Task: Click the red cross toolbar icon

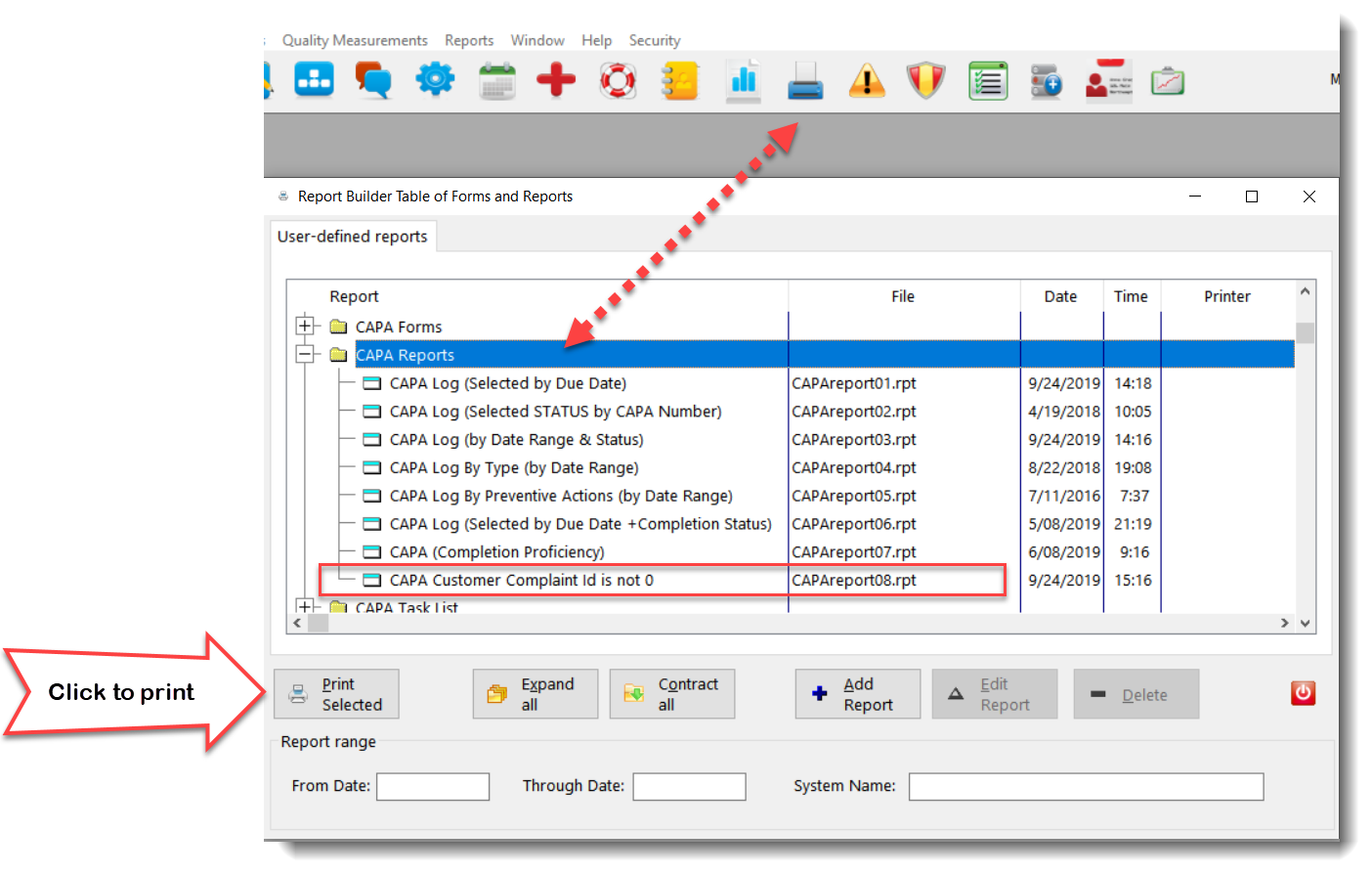Action: click(x=556, y=80)
